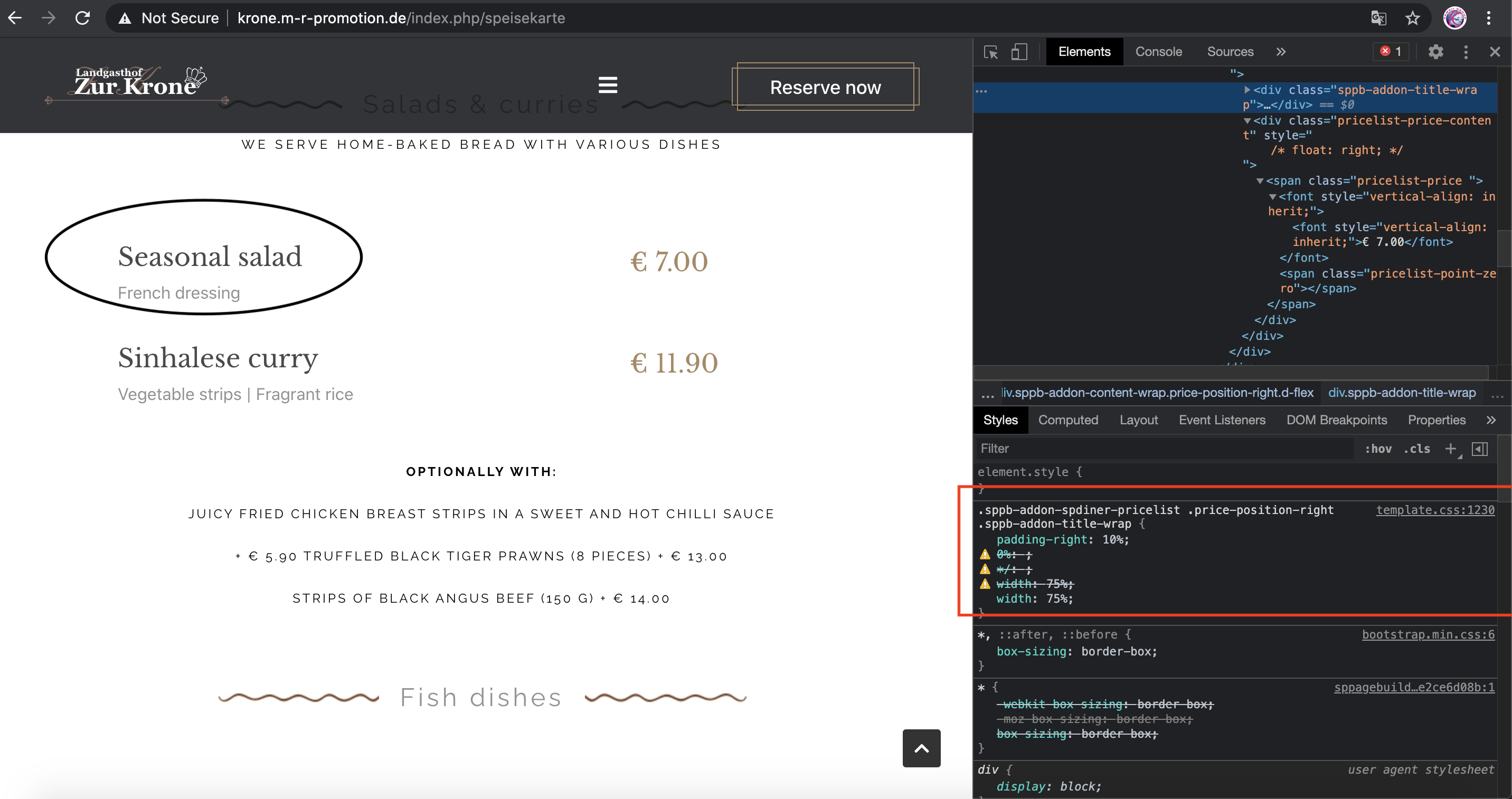Toggle the computed styles sidebar pane icon
Screen dimensions: 1512x799
tap(1480, 449)
